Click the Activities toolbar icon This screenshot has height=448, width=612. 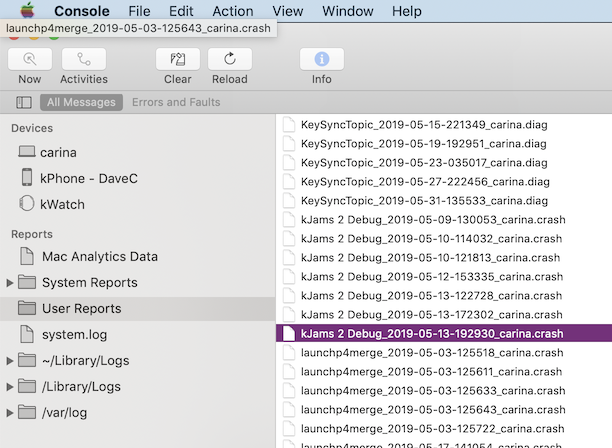84,59
